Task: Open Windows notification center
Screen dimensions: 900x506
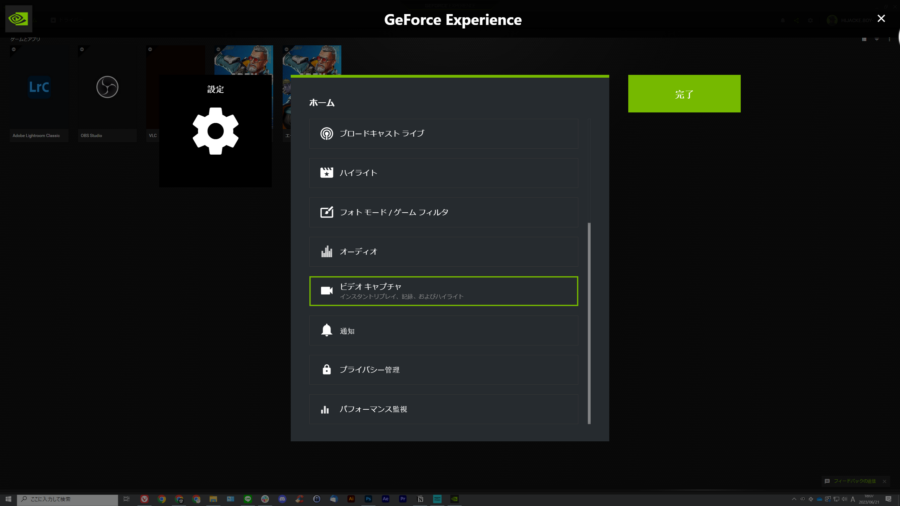Action: 888,499
